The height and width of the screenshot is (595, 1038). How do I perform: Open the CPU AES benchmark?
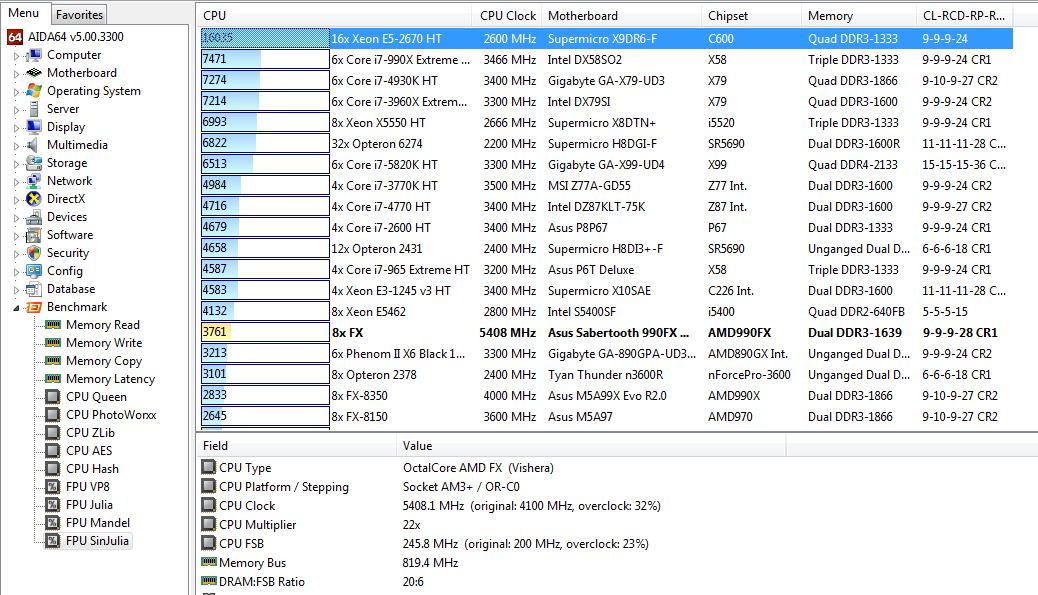pyautogui.click(x=89, y=451)
